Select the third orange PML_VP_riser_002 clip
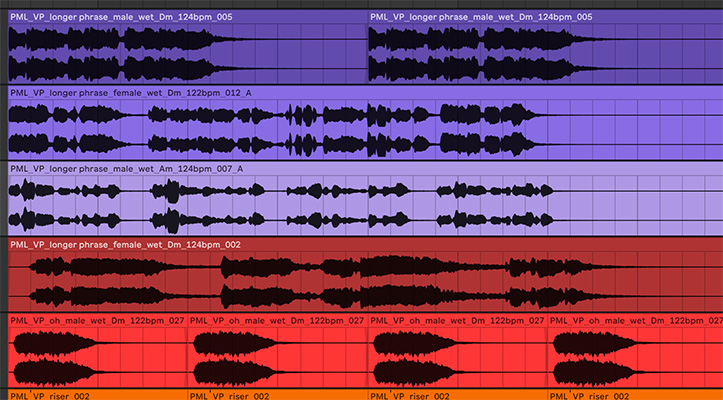 click(457, 395)
